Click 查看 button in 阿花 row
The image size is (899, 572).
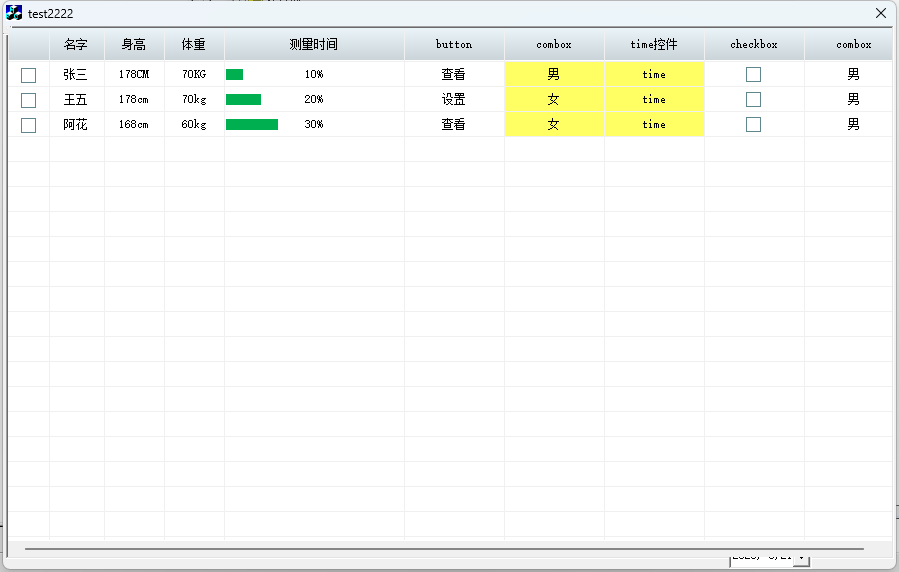pyautogui.click(x=454, y=124)
